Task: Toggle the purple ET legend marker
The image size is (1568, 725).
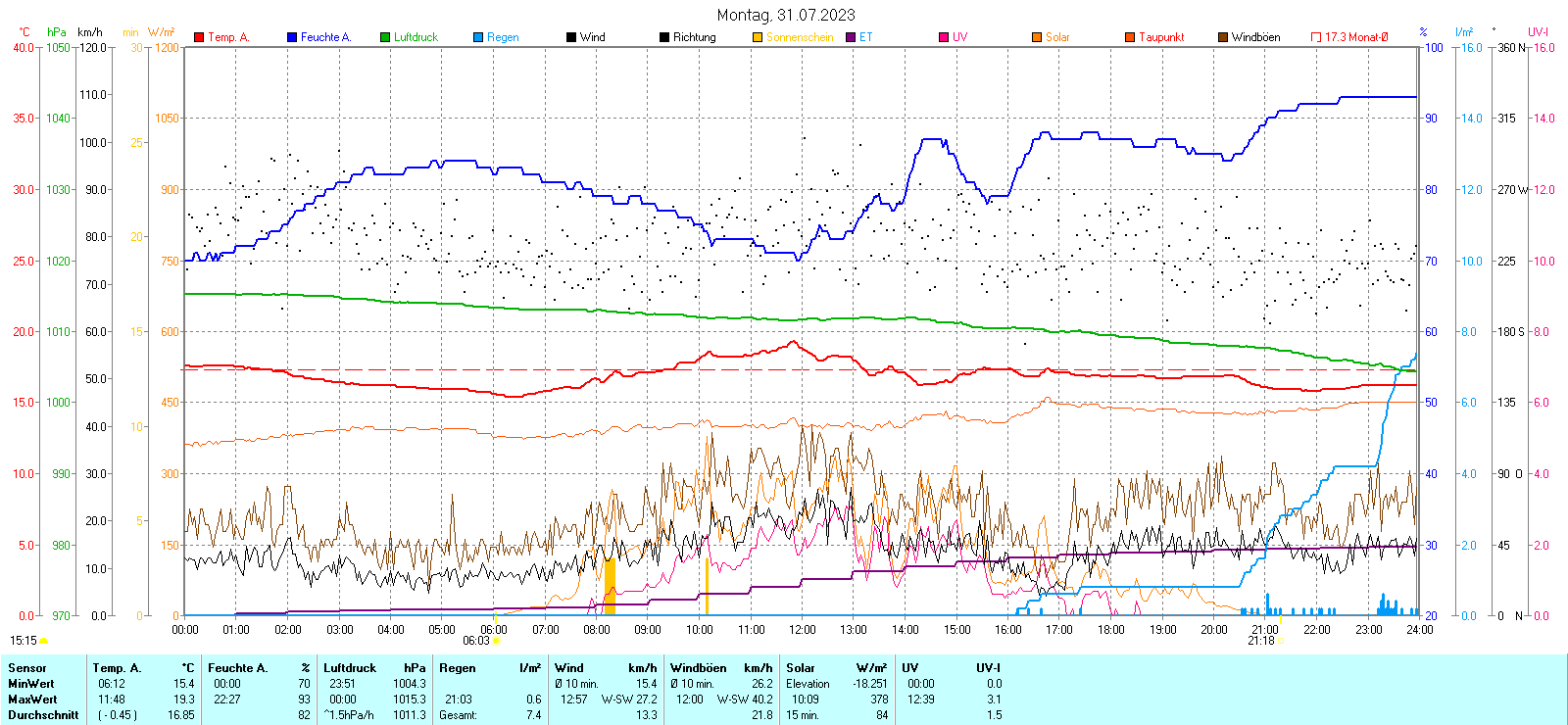Action: [x=851, y=37]
